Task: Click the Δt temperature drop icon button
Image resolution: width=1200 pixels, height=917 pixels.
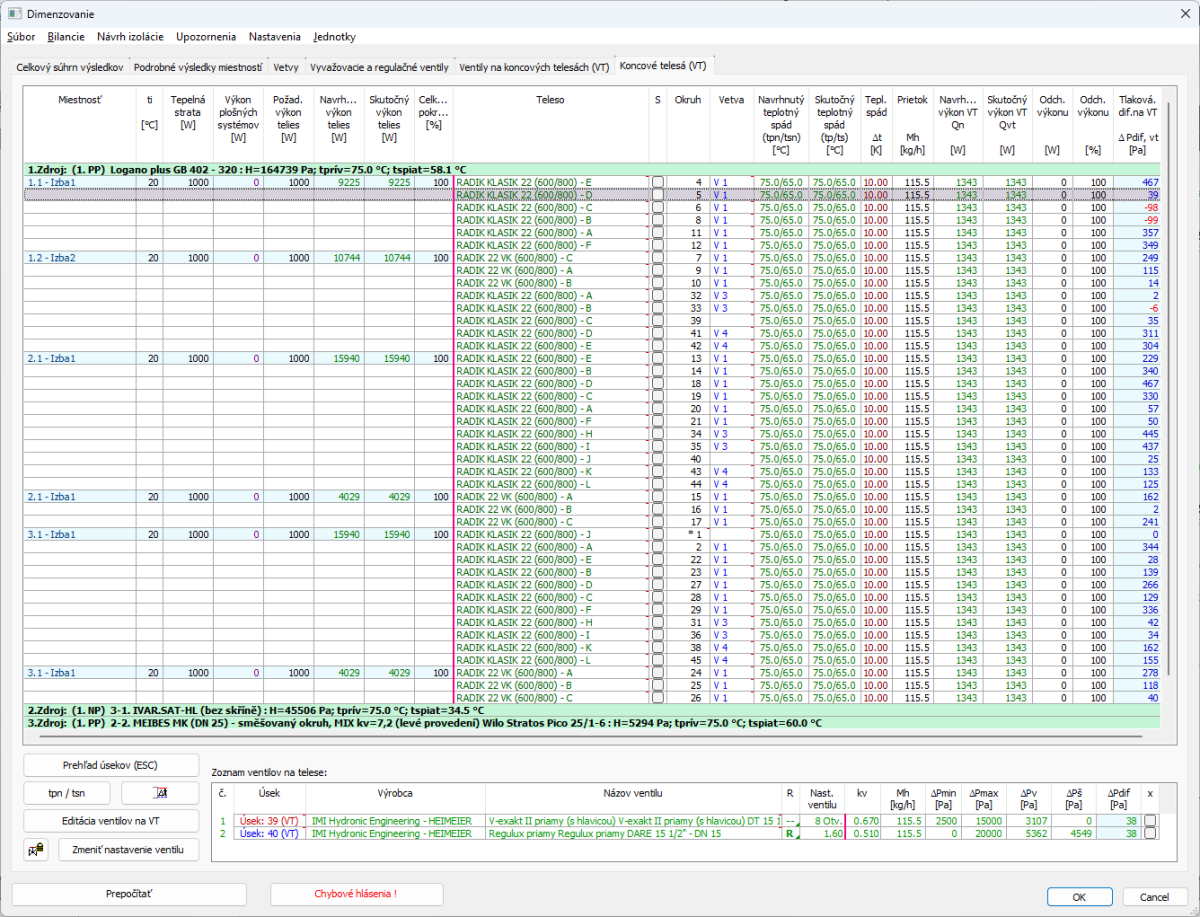Action: coord(160,793)
